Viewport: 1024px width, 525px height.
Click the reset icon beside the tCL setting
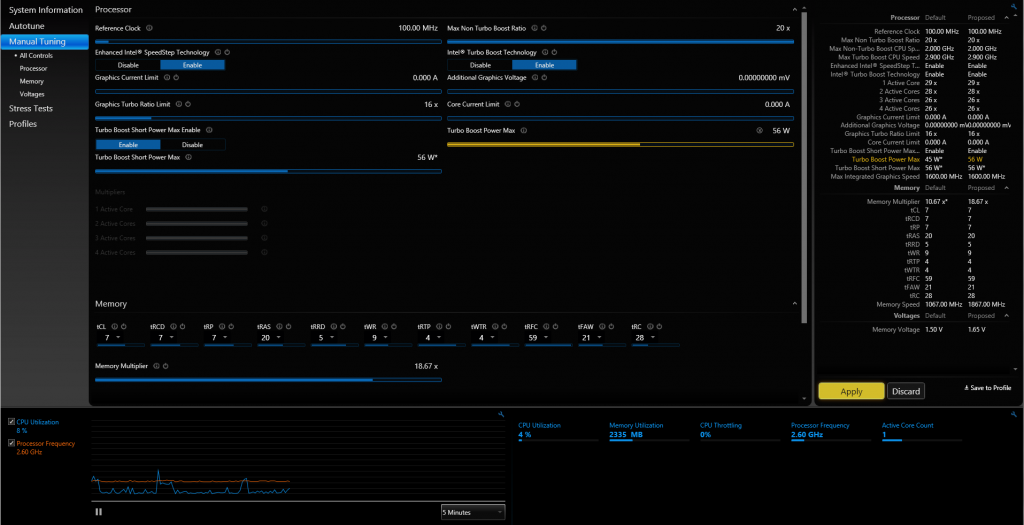pyautogui.click(x=123, y=326)
